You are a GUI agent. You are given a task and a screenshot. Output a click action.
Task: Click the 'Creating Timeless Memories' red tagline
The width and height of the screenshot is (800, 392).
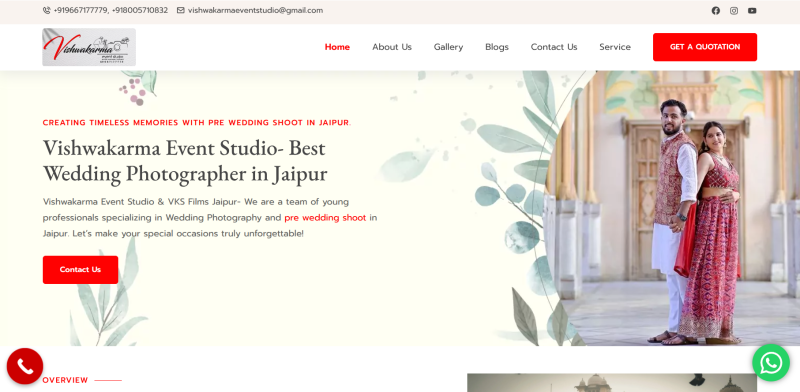197,122
